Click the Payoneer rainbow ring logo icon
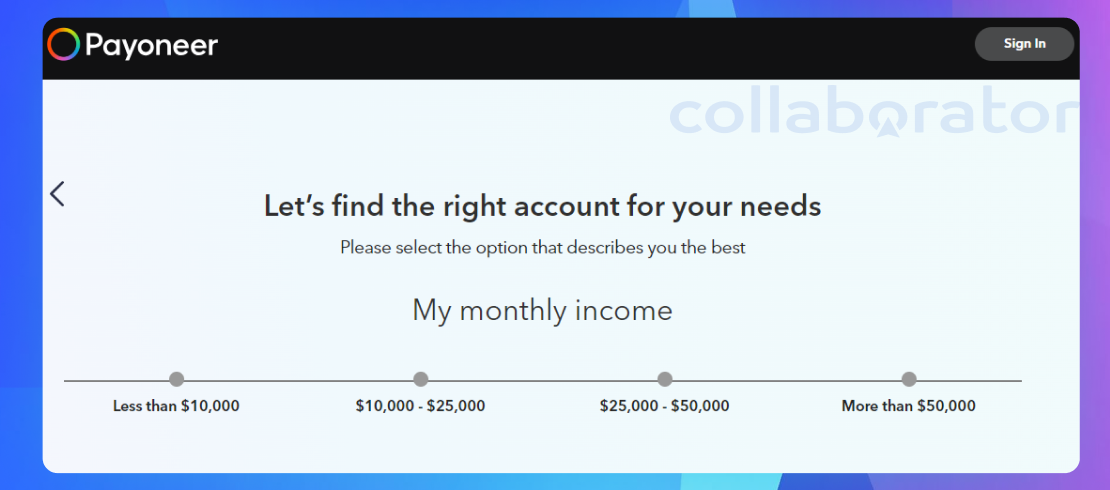Viewport: 1110px width, 490px height. [64, 45]
